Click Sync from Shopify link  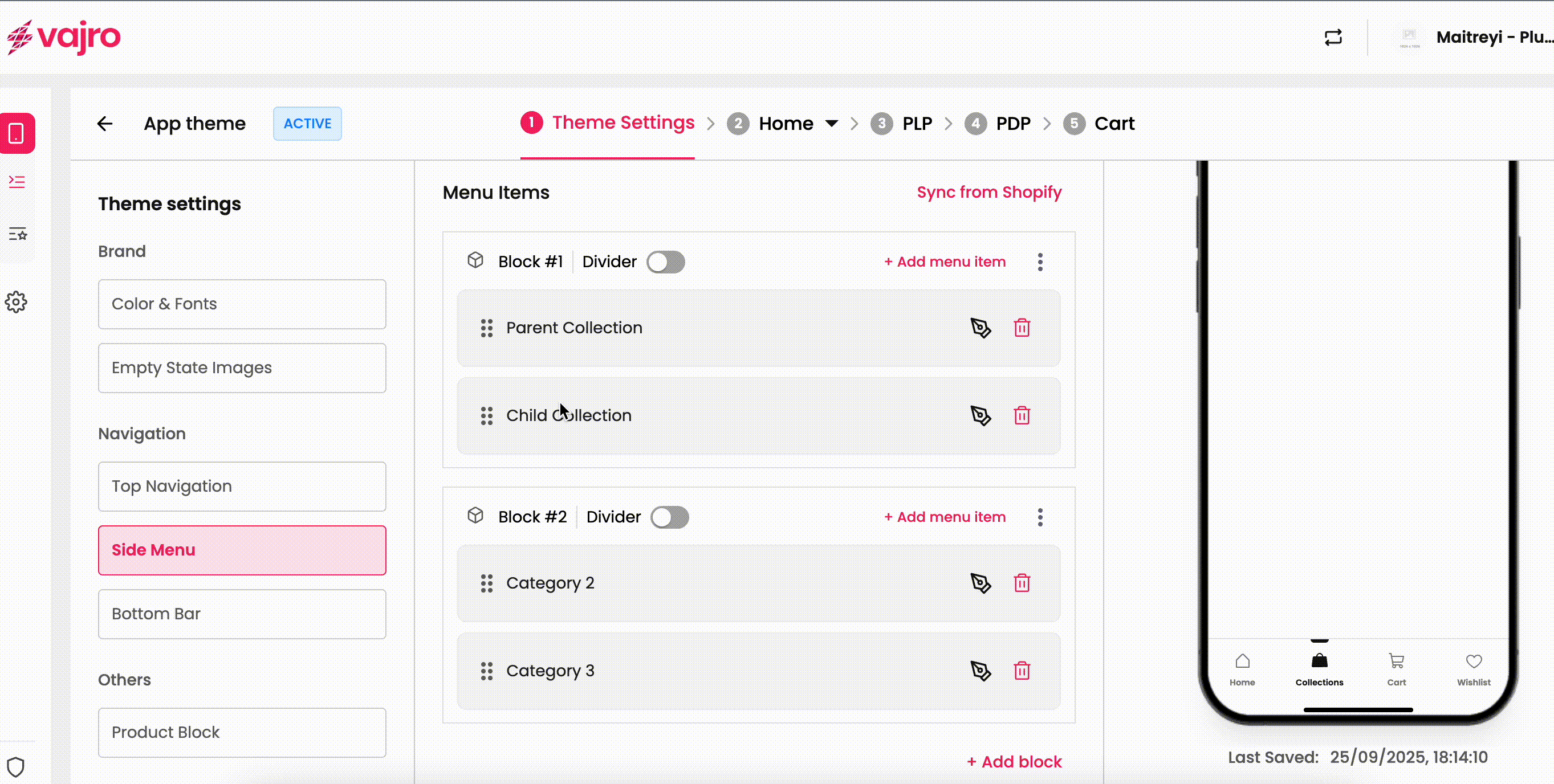click(x=988, y=193)
